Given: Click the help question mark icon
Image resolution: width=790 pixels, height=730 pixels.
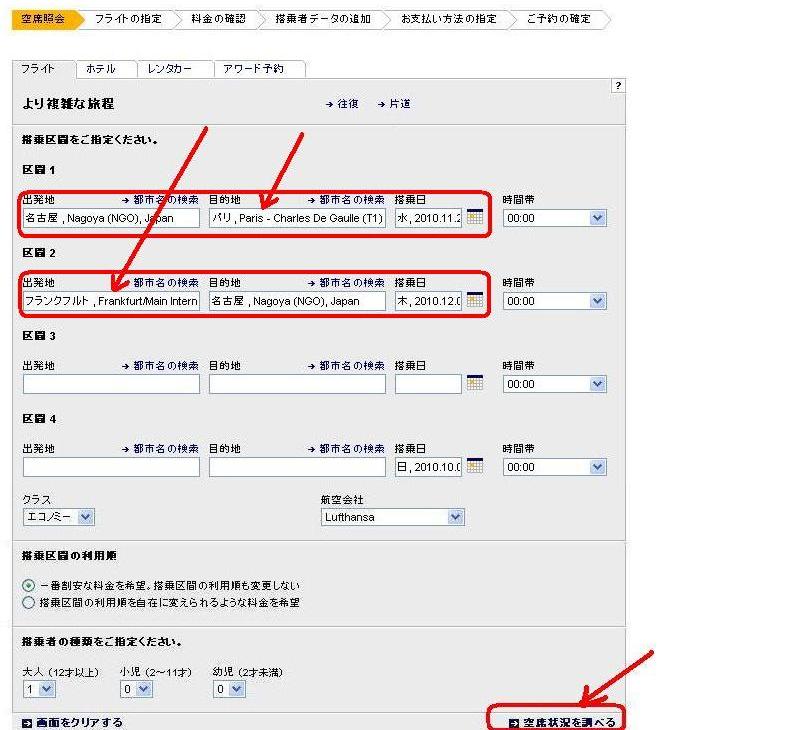Looking at the screenshot, I should pyautogui.click(x=618, y=86).
